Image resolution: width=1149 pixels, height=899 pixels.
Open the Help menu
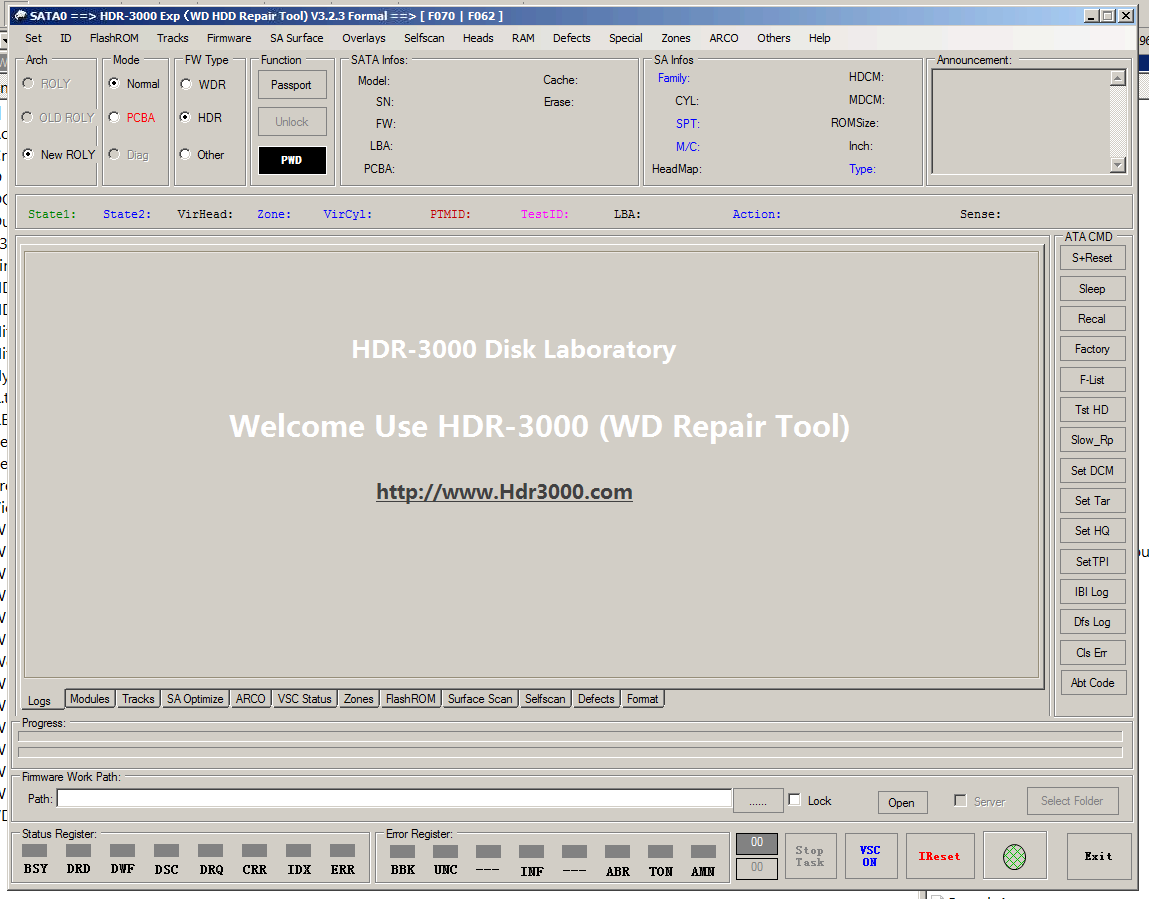819,38
